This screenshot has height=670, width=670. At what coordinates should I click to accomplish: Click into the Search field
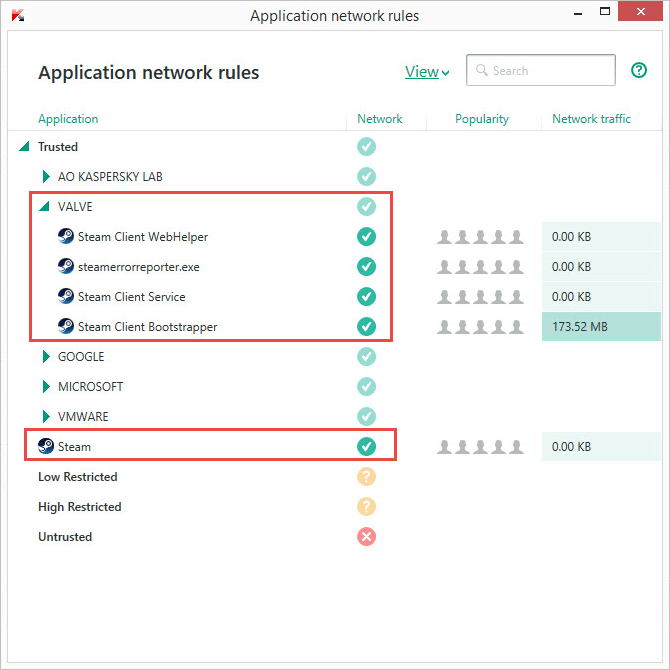541,70
